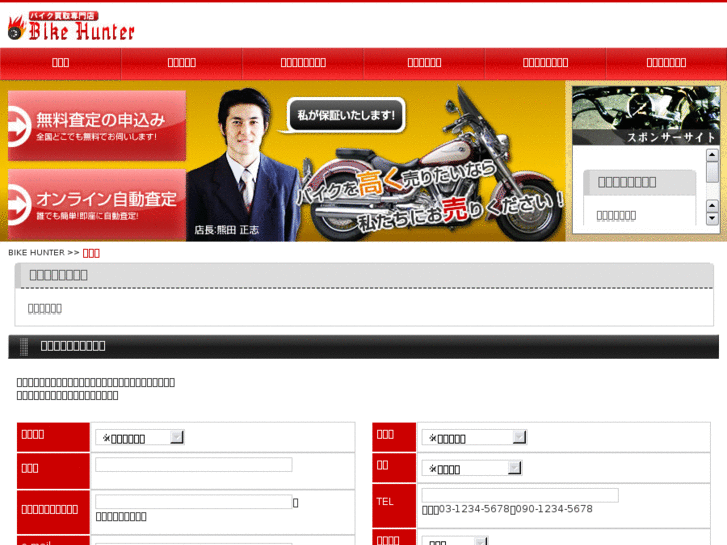Screen dimensions: 727x545
Task: Click the red TEL label cell
Action: coord(394,505)
